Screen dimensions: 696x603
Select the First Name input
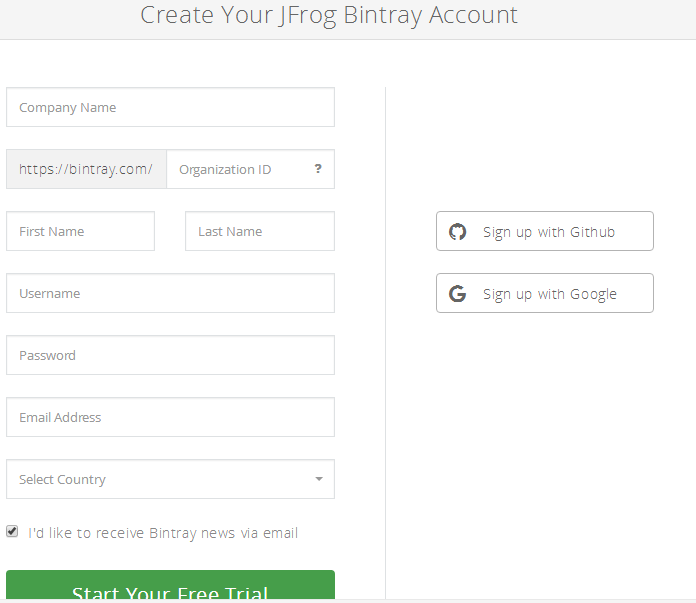[80, 231]
